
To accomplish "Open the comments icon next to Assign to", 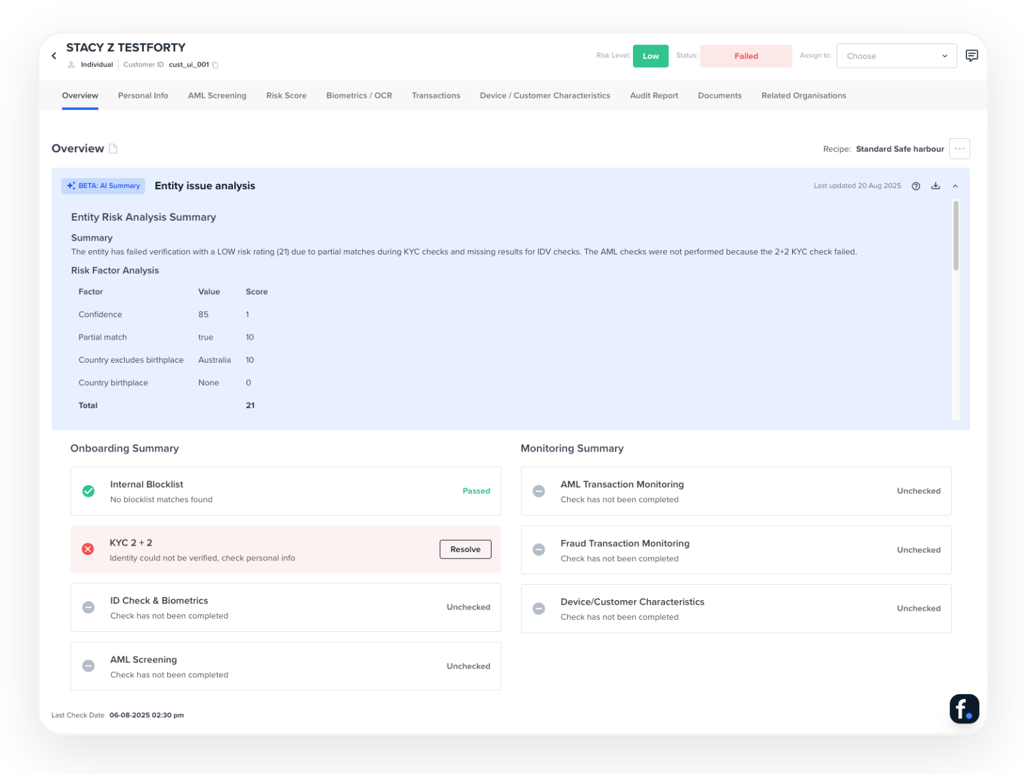I will [971, 56].
